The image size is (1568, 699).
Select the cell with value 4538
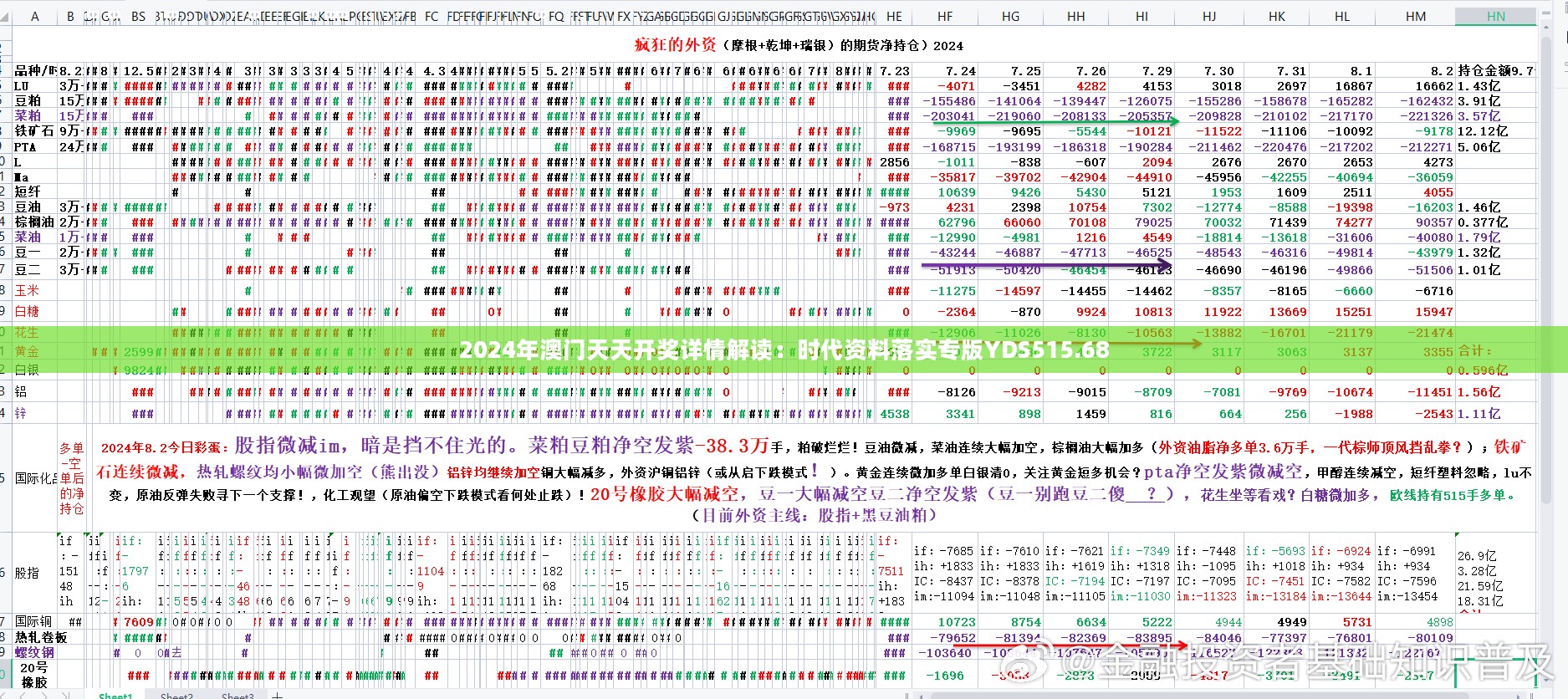pos(894,413)
